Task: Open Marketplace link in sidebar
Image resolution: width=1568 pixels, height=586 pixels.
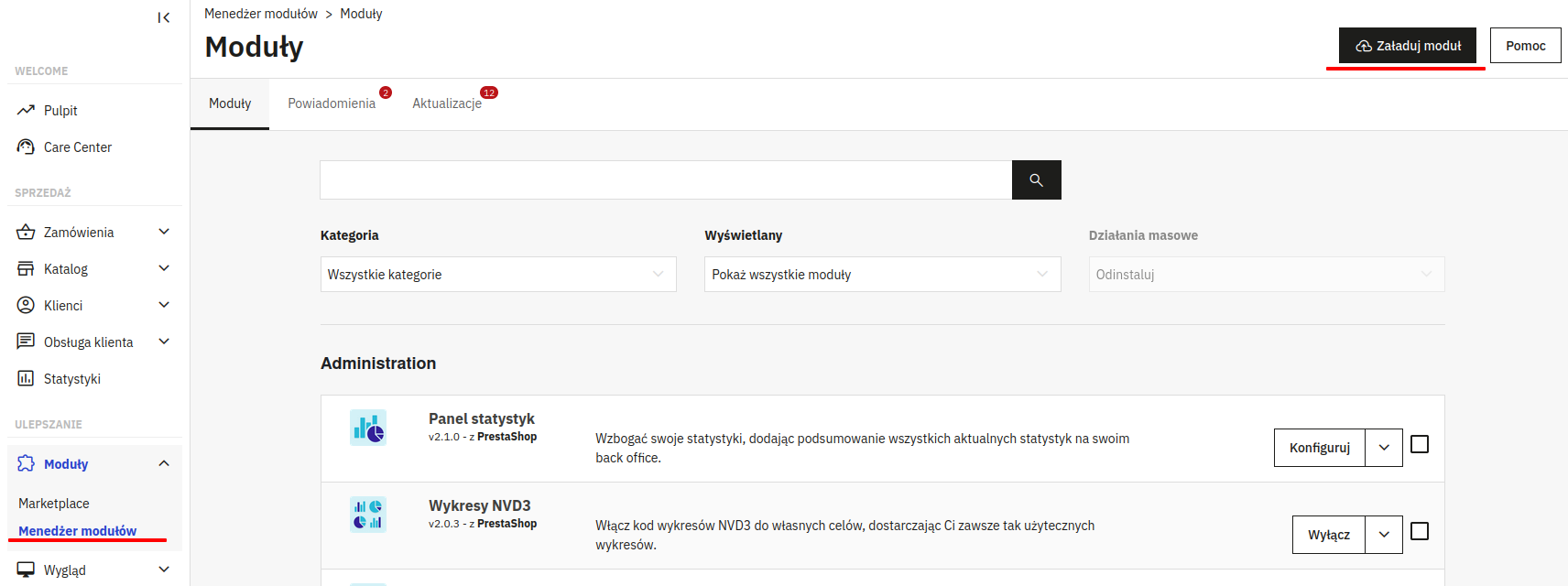Action: [x=54, y=504]
